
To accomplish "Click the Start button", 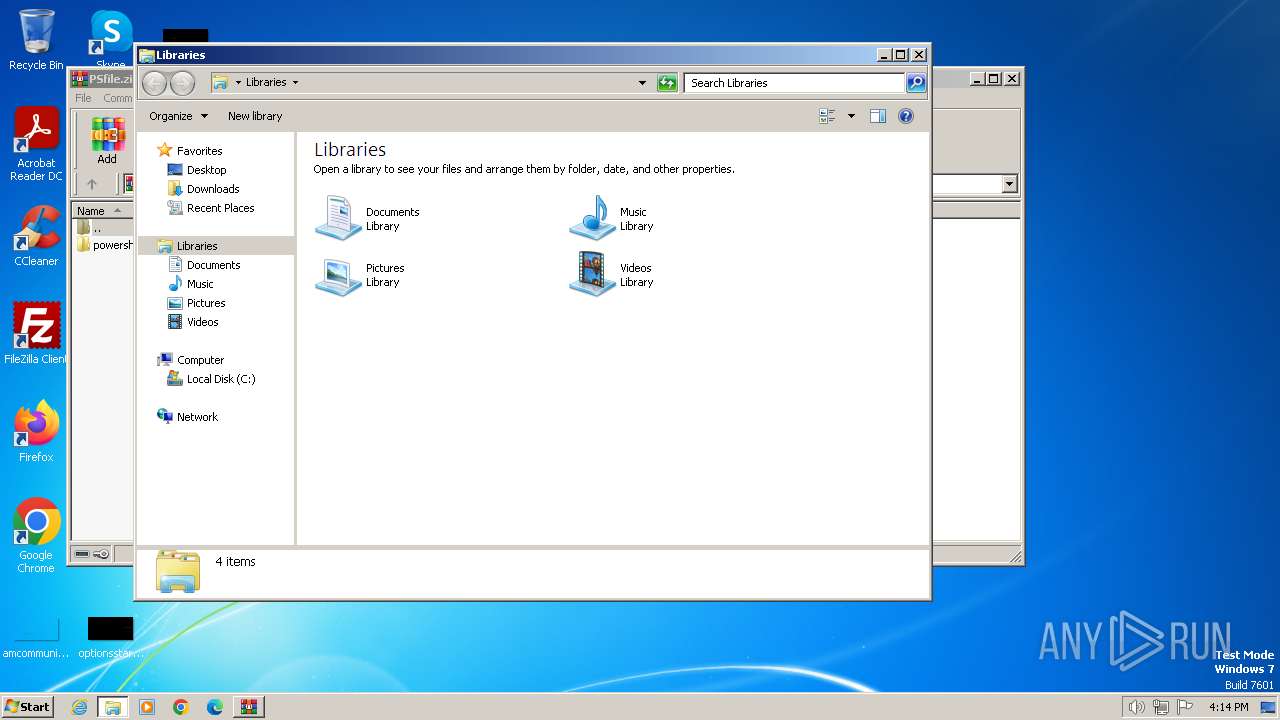I will [27, 706].
